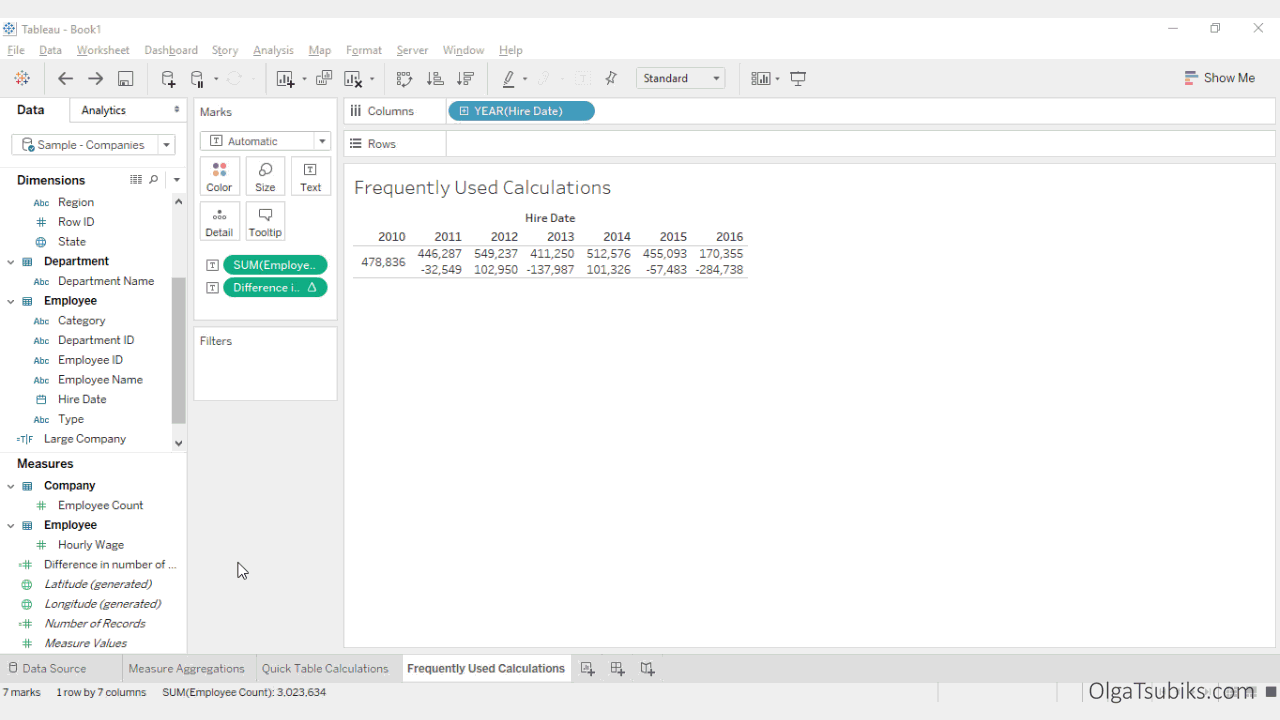Switch to the Analytics tab
Screen dimensions: 1280x720
pos(104,110)
